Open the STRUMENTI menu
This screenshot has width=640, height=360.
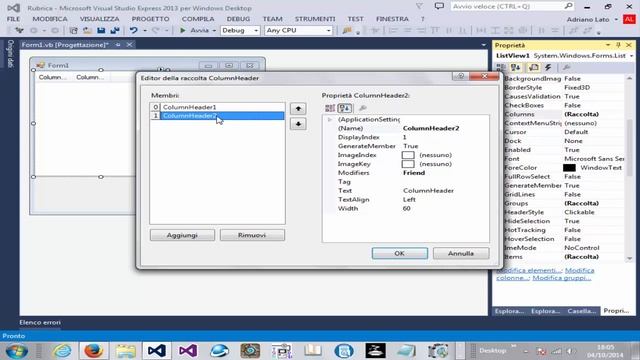coord(315,19)
